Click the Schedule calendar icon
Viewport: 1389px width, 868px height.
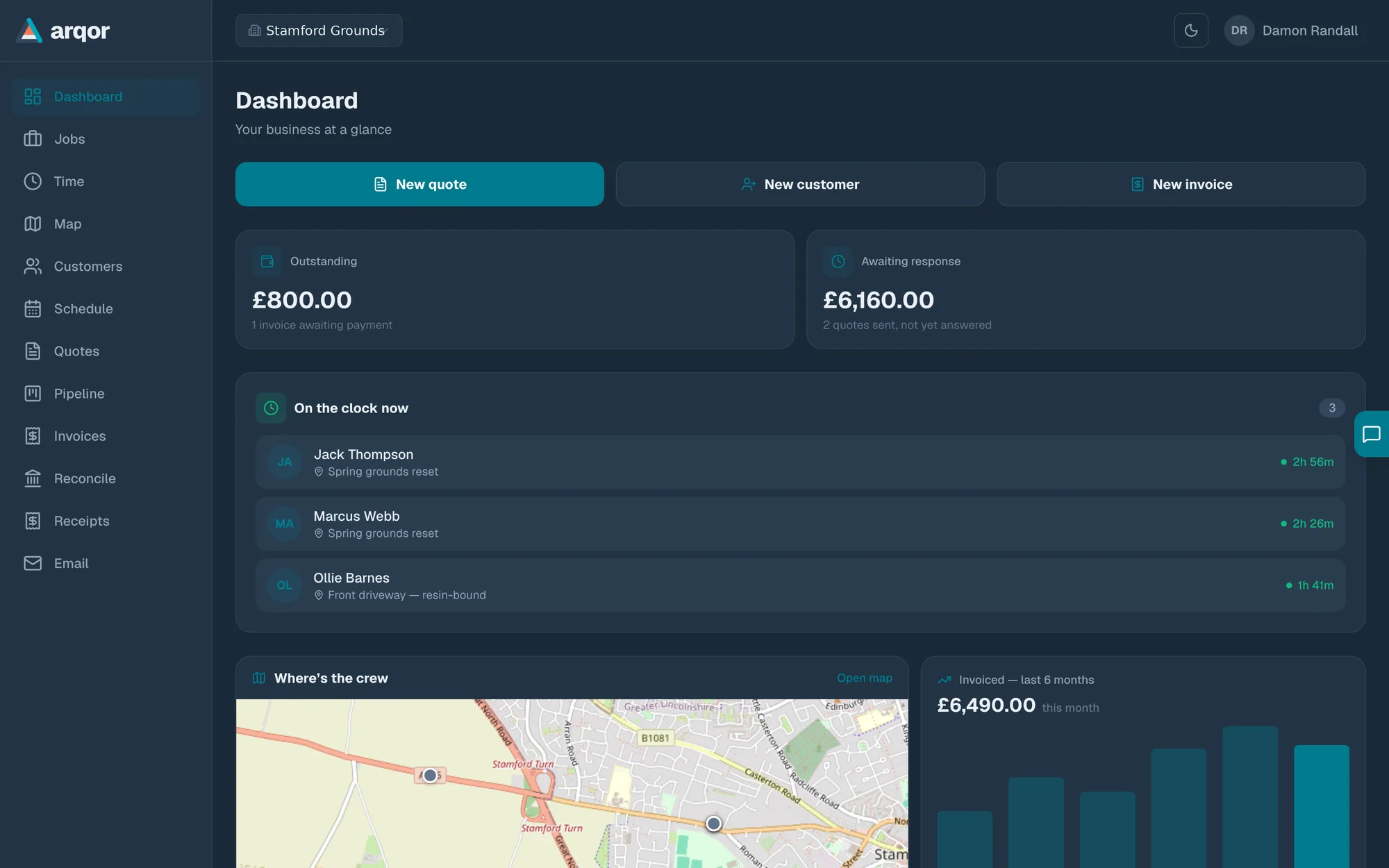click(x=33, y=308)
